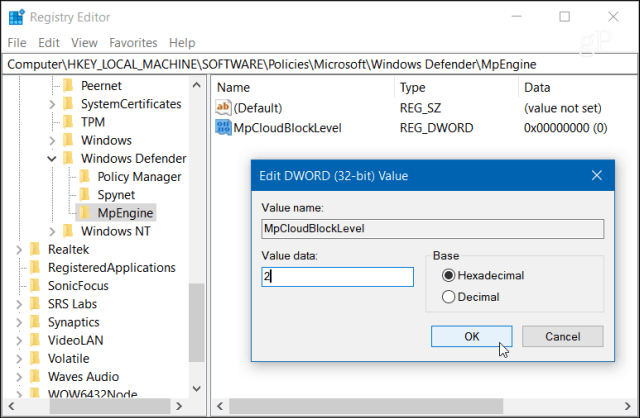640x418 pixels.
Task: Close the Edit DWORD dialog with X
Action: click(597, 176)
